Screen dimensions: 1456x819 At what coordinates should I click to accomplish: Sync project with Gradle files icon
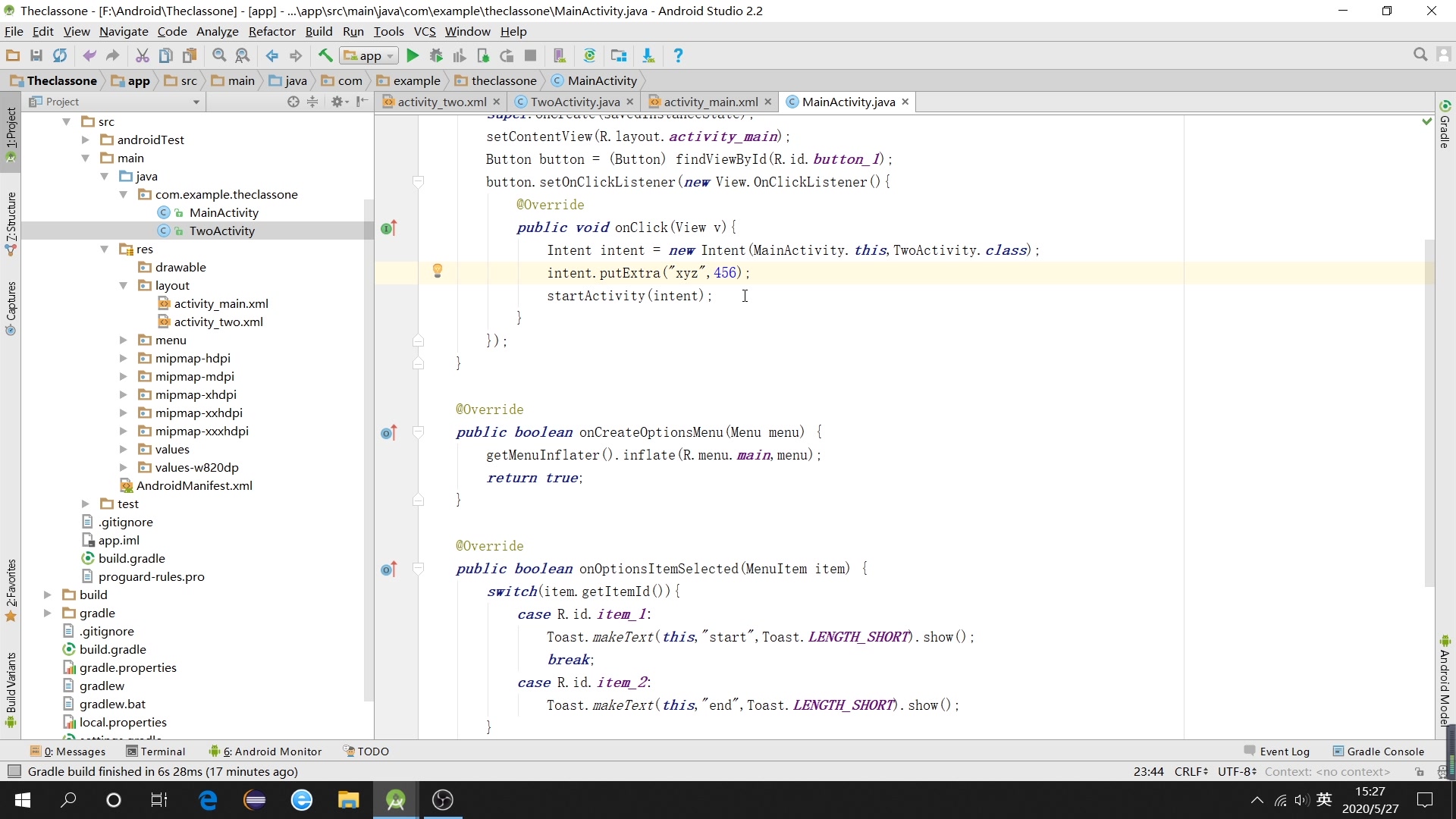[589, 55]
